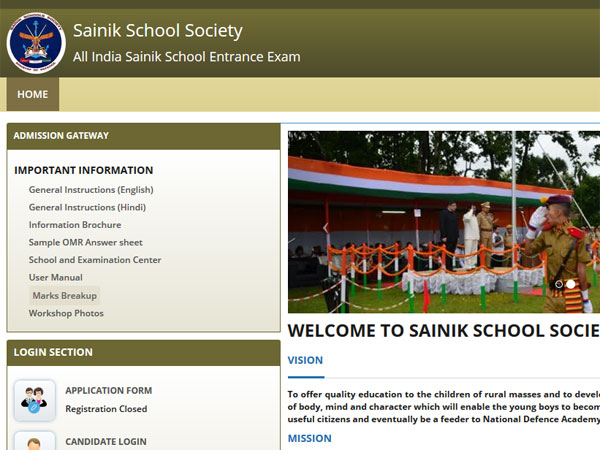Click the APPLICATION FORM heading
Screen dimensions: 600x450
109,391
